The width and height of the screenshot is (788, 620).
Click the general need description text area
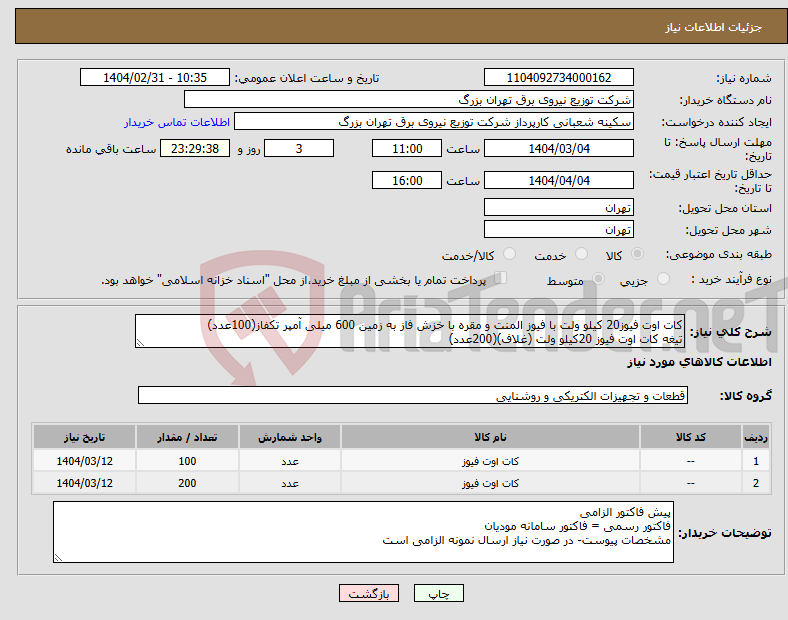[410, 331]
